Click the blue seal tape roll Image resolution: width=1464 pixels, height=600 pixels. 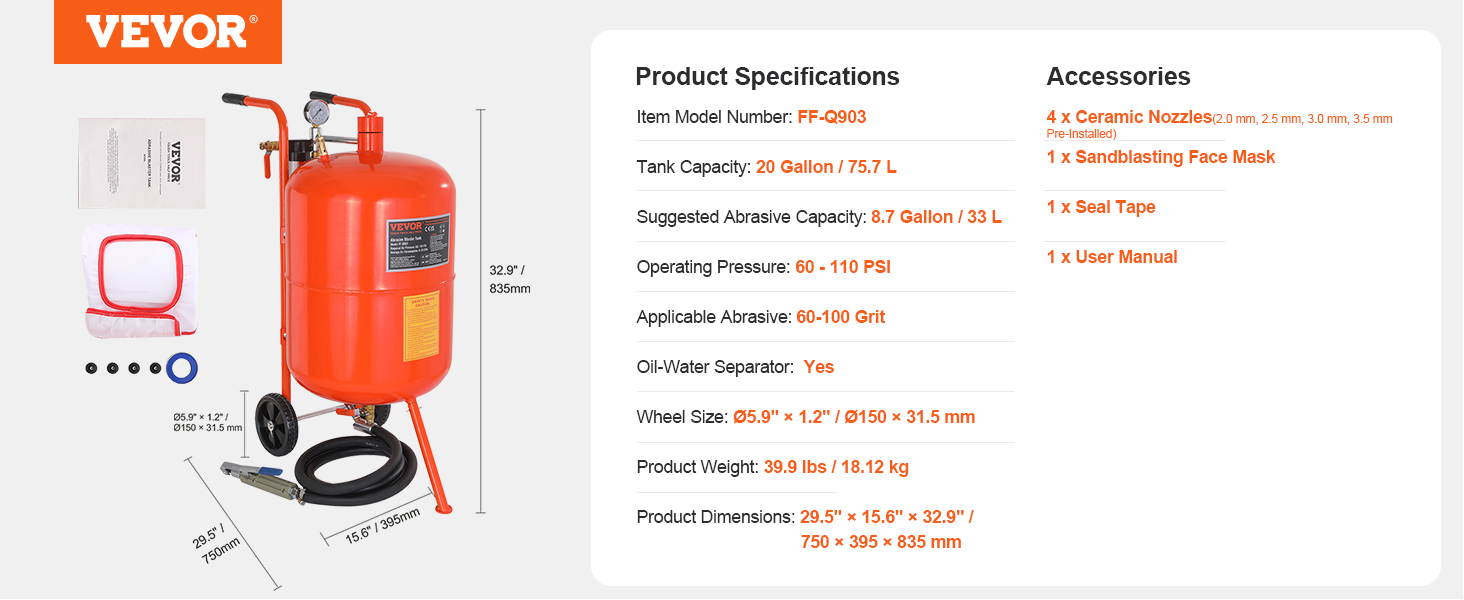point(182,367)
